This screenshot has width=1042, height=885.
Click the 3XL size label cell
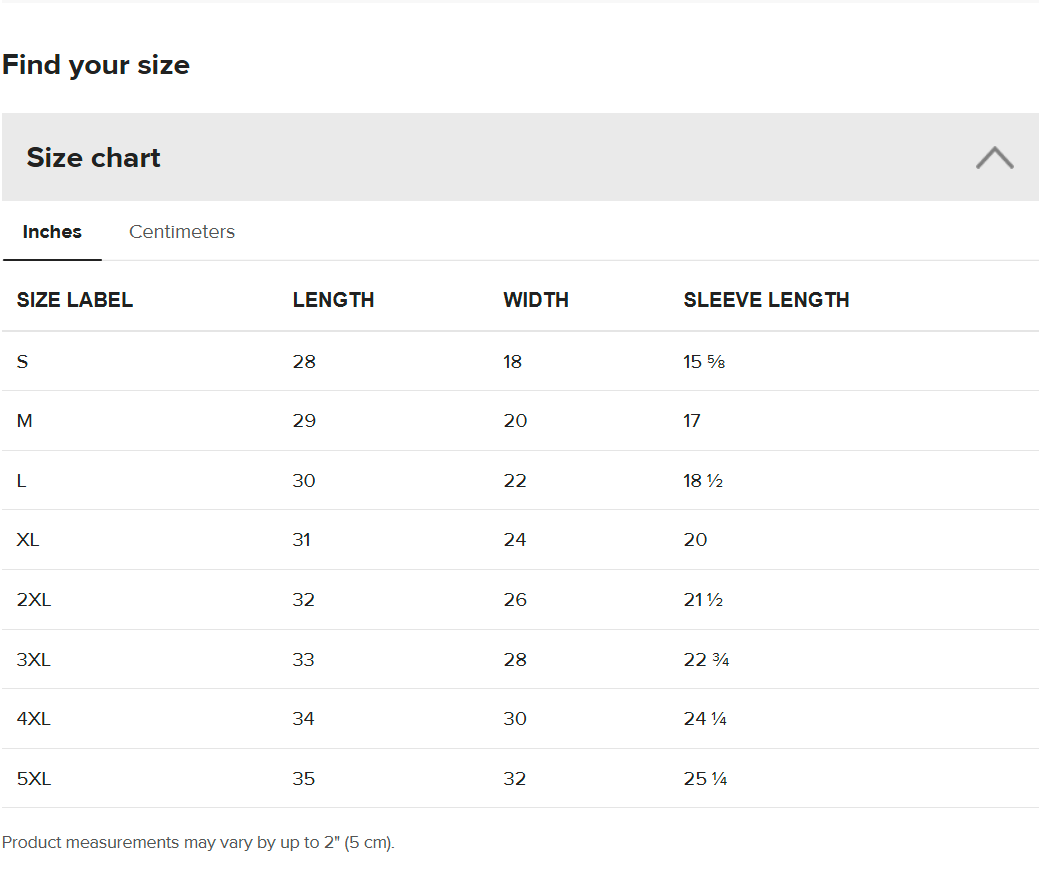(34, 660)
